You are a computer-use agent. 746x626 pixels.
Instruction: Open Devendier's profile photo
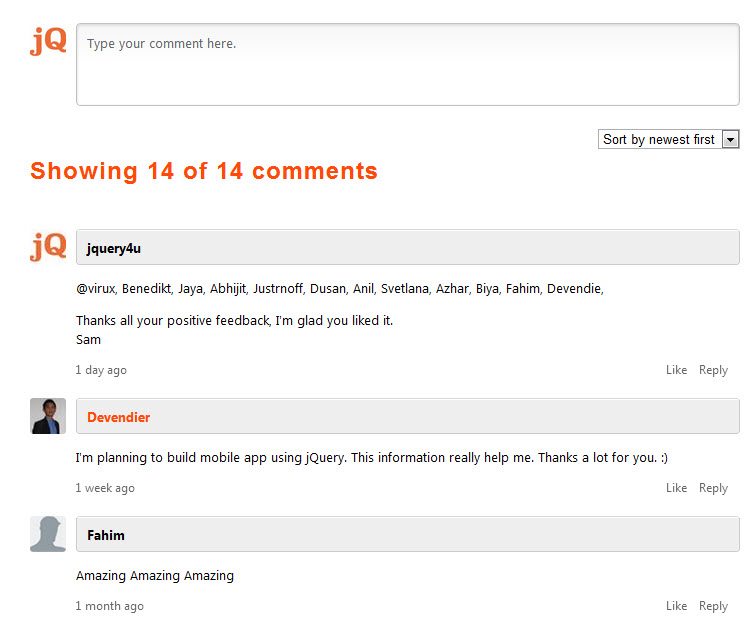pos(48,416)
